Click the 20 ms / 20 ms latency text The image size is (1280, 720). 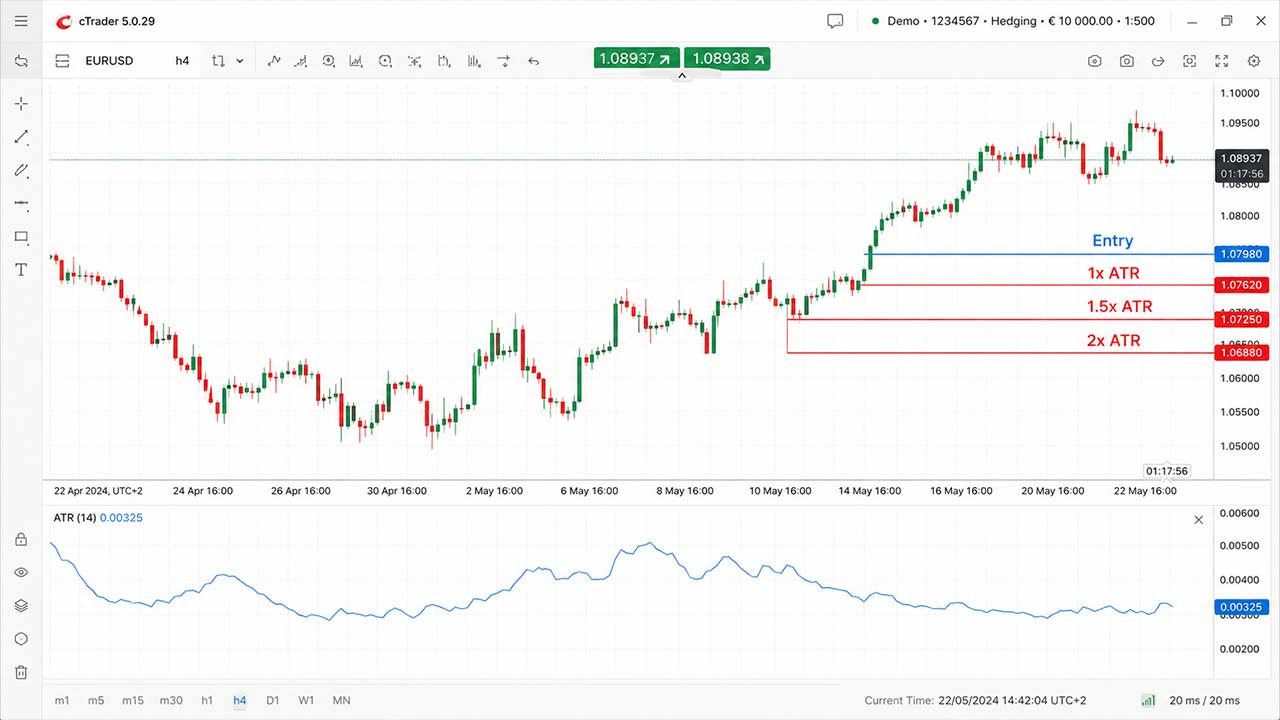1205,701
